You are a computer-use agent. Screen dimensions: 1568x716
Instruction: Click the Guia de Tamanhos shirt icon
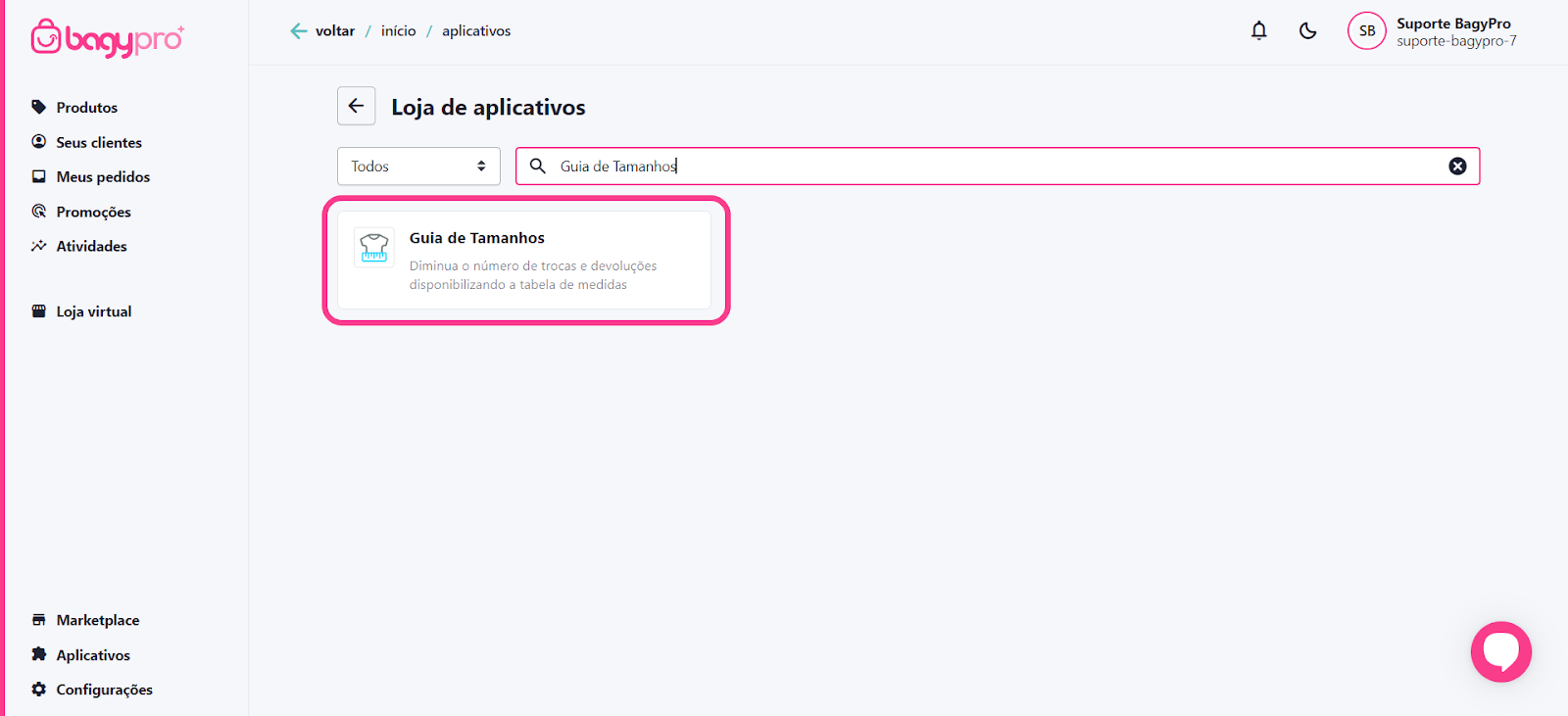coord(374,247)
